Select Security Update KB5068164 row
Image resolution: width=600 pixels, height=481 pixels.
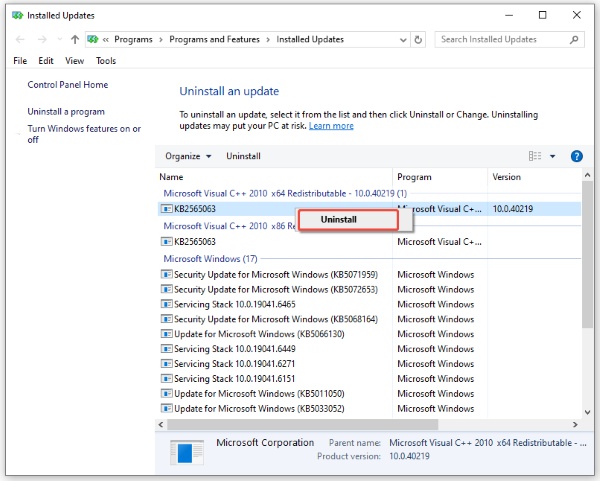pyautogui.click(x=369, y=320)
